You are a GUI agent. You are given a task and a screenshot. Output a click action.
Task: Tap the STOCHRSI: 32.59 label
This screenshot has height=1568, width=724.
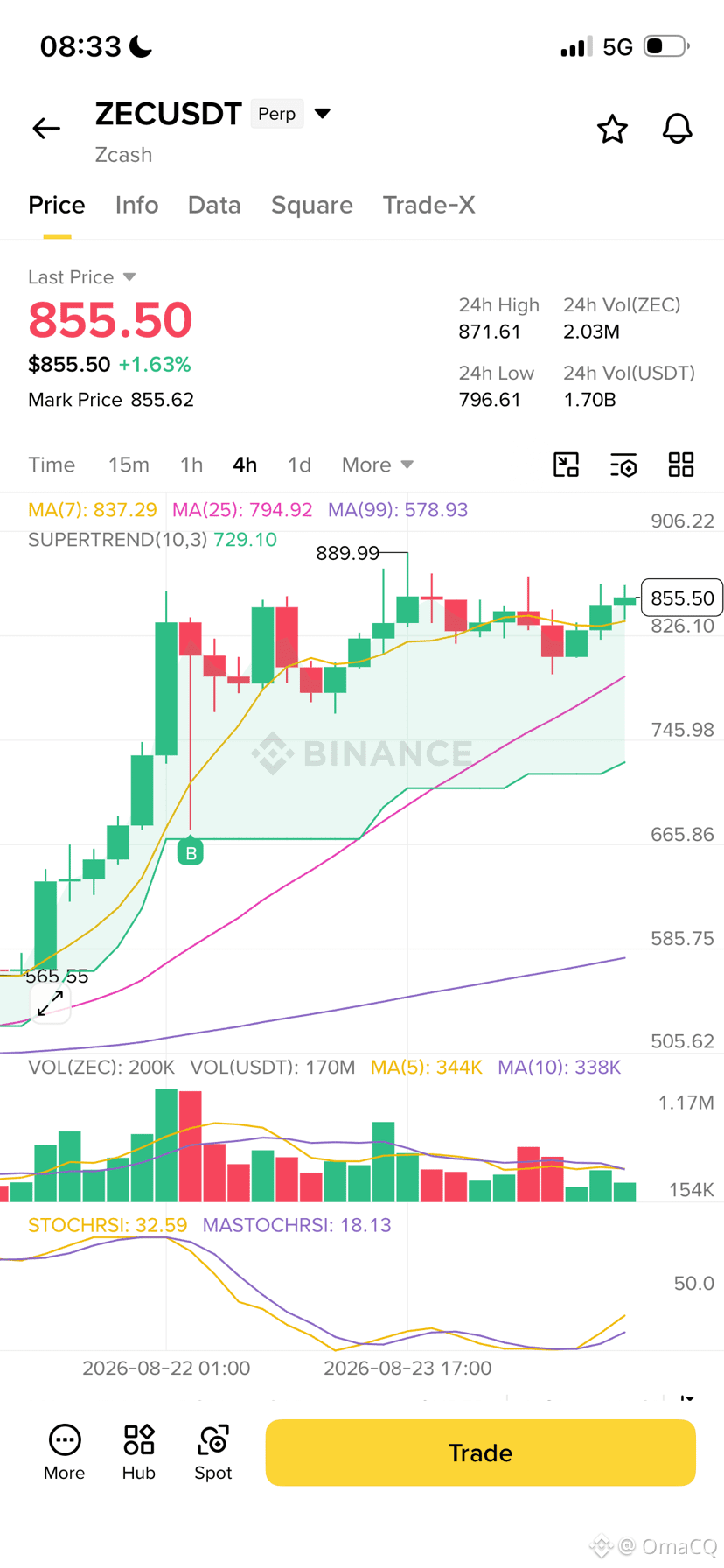pos(108,1225)
